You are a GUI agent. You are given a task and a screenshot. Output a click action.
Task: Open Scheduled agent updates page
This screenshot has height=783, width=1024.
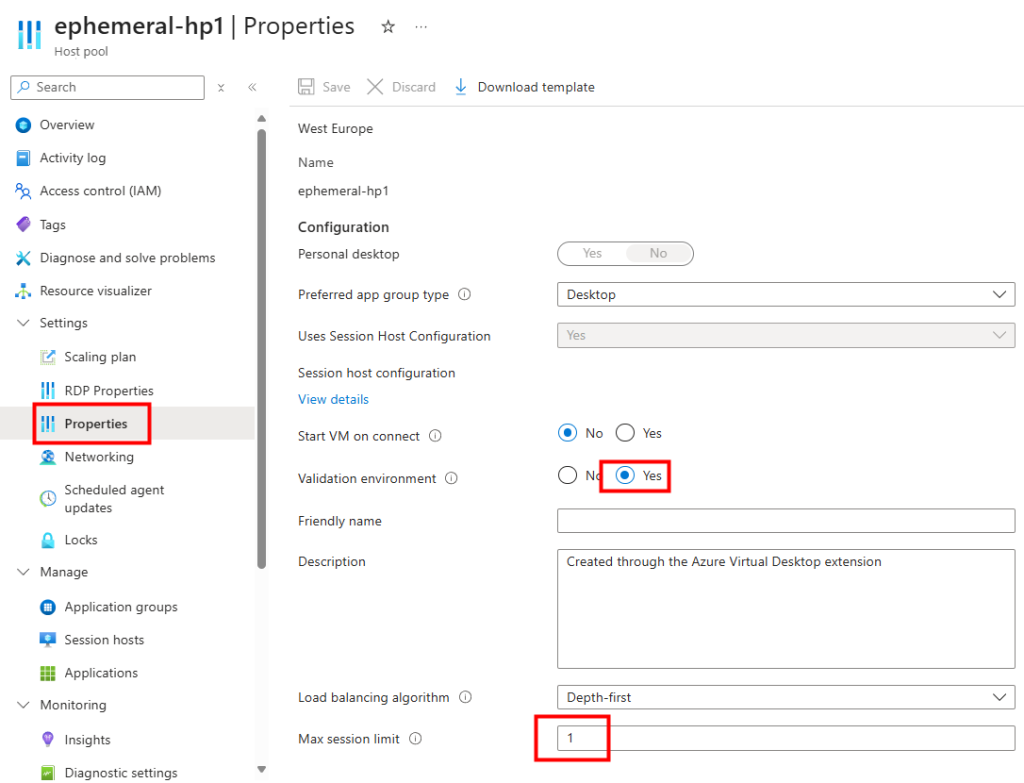tap(114, 499)
